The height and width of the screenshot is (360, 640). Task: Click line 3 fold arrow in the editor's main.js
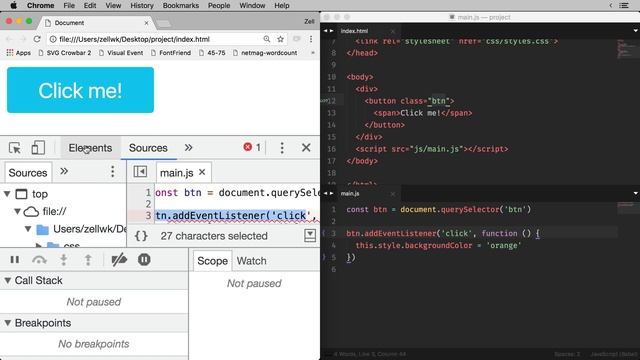click(x=323, y=233)
